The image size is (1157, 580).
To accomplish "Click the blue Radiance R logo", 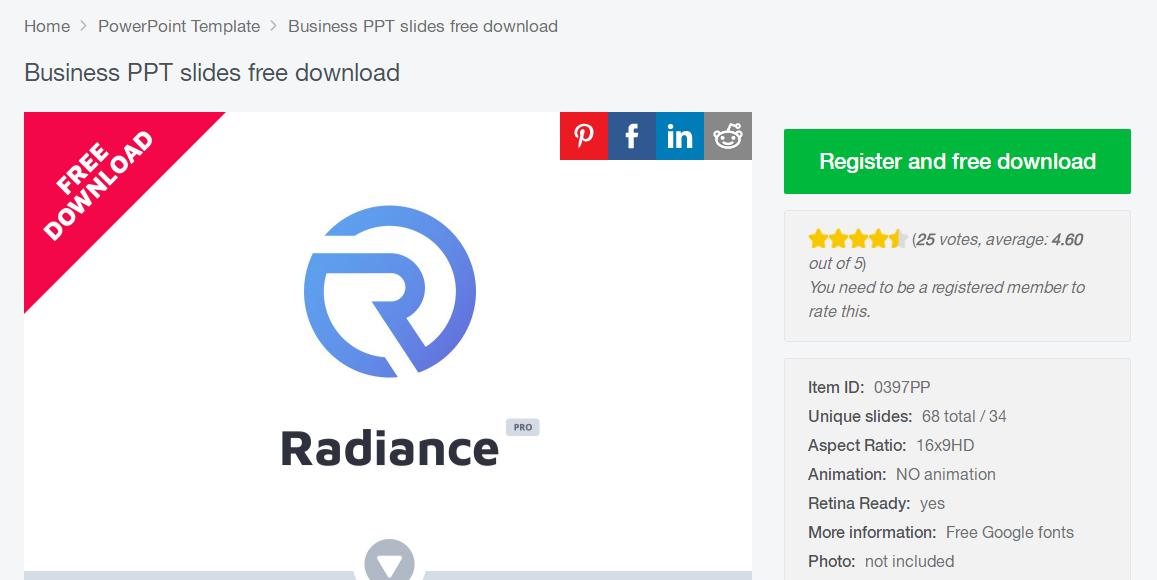I will tap(389, 291).
